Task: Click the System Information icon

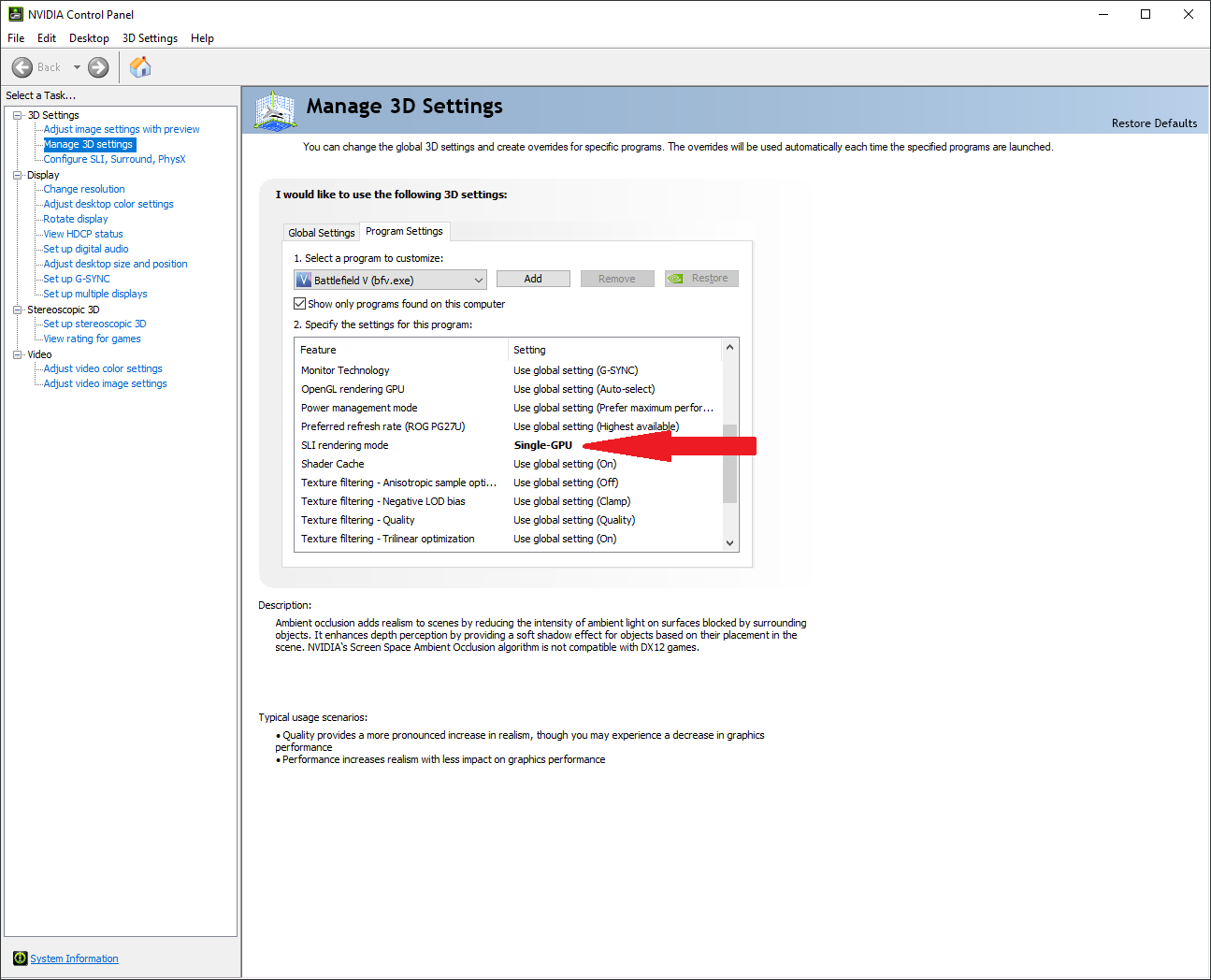Action: (x=21, y=958)
